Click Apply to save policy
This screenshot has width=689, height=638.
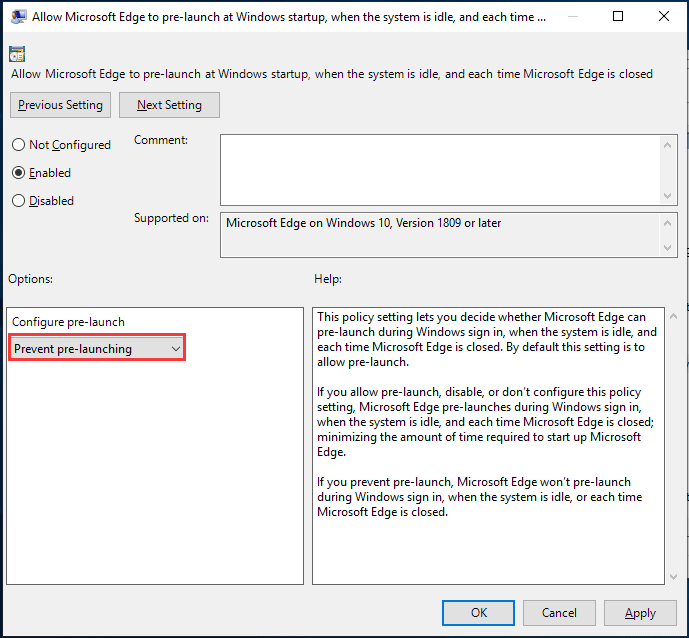click(x=640, y=613)
